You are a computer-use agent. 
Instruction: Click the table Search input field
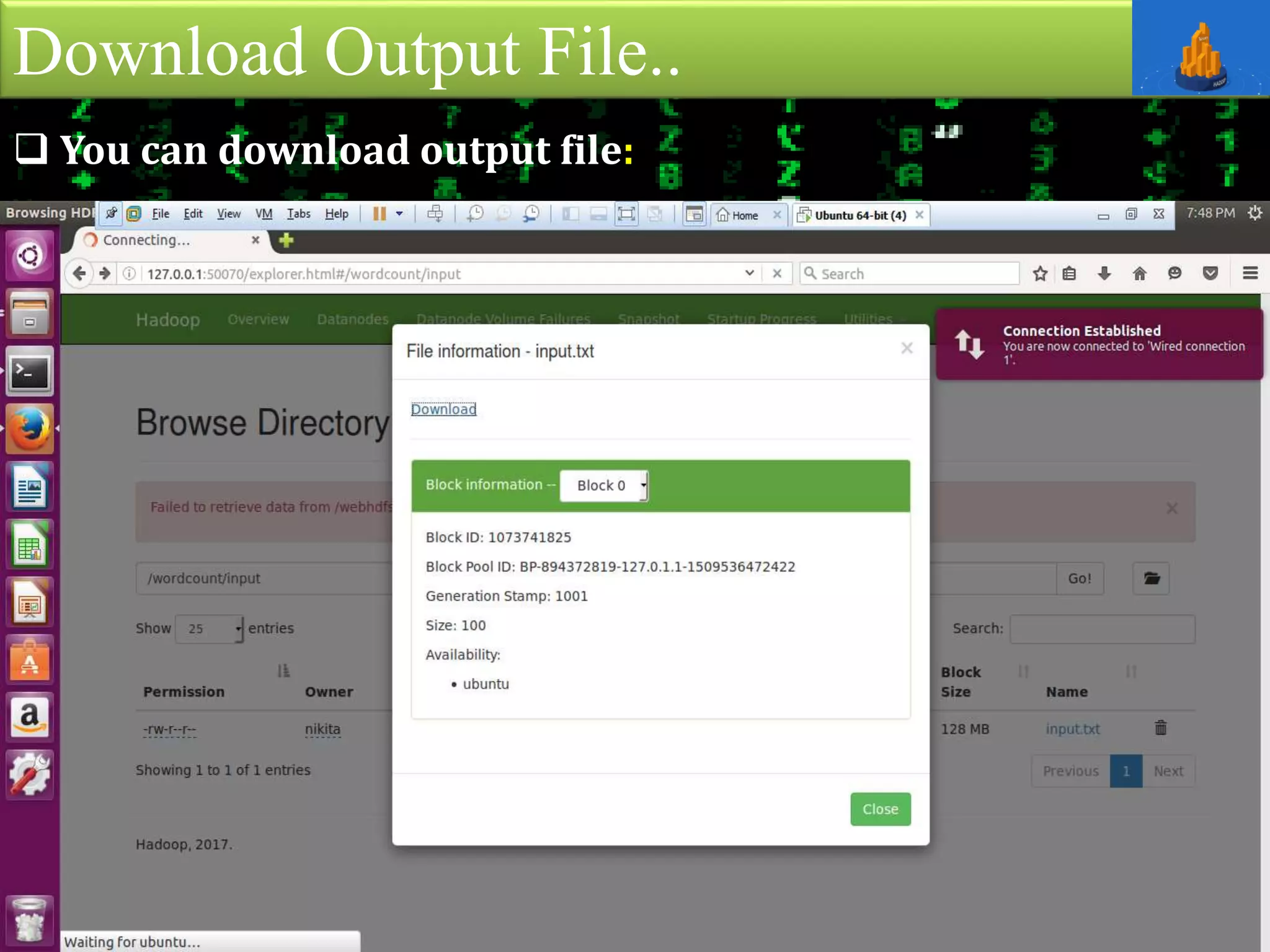coord(1102,628)
